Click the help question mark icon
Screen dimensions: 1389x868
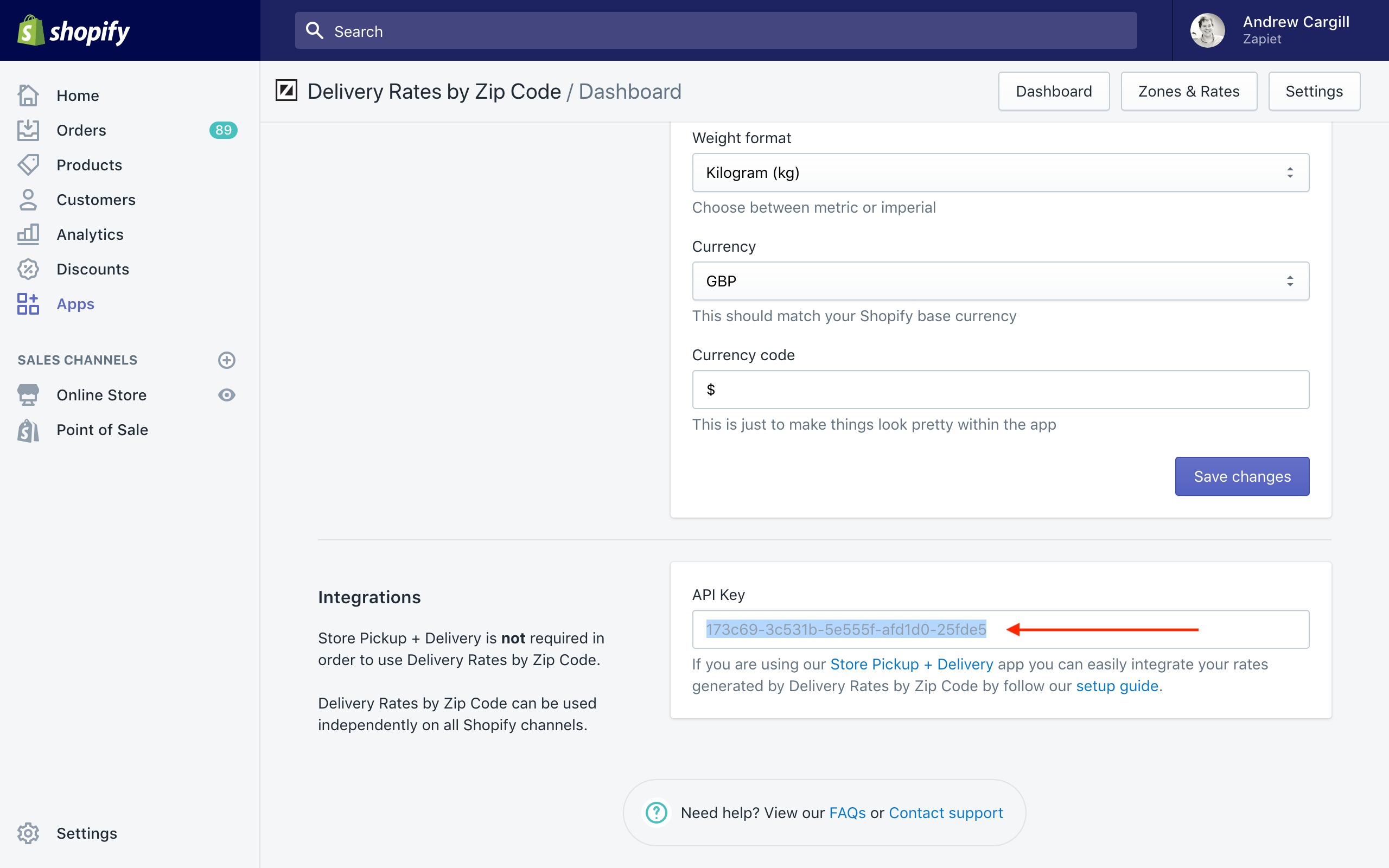point(657,812)
